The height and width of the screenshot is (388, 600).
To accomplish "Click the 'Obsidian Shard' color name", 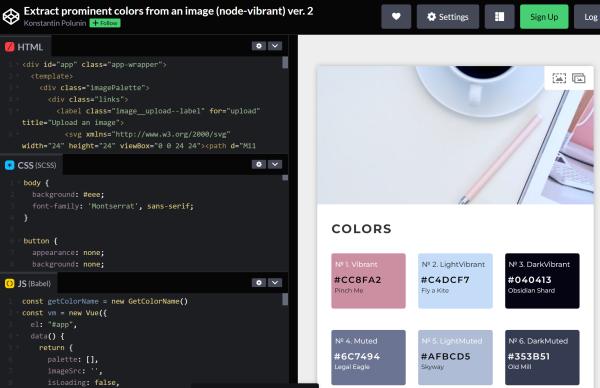I will point(531,290).
